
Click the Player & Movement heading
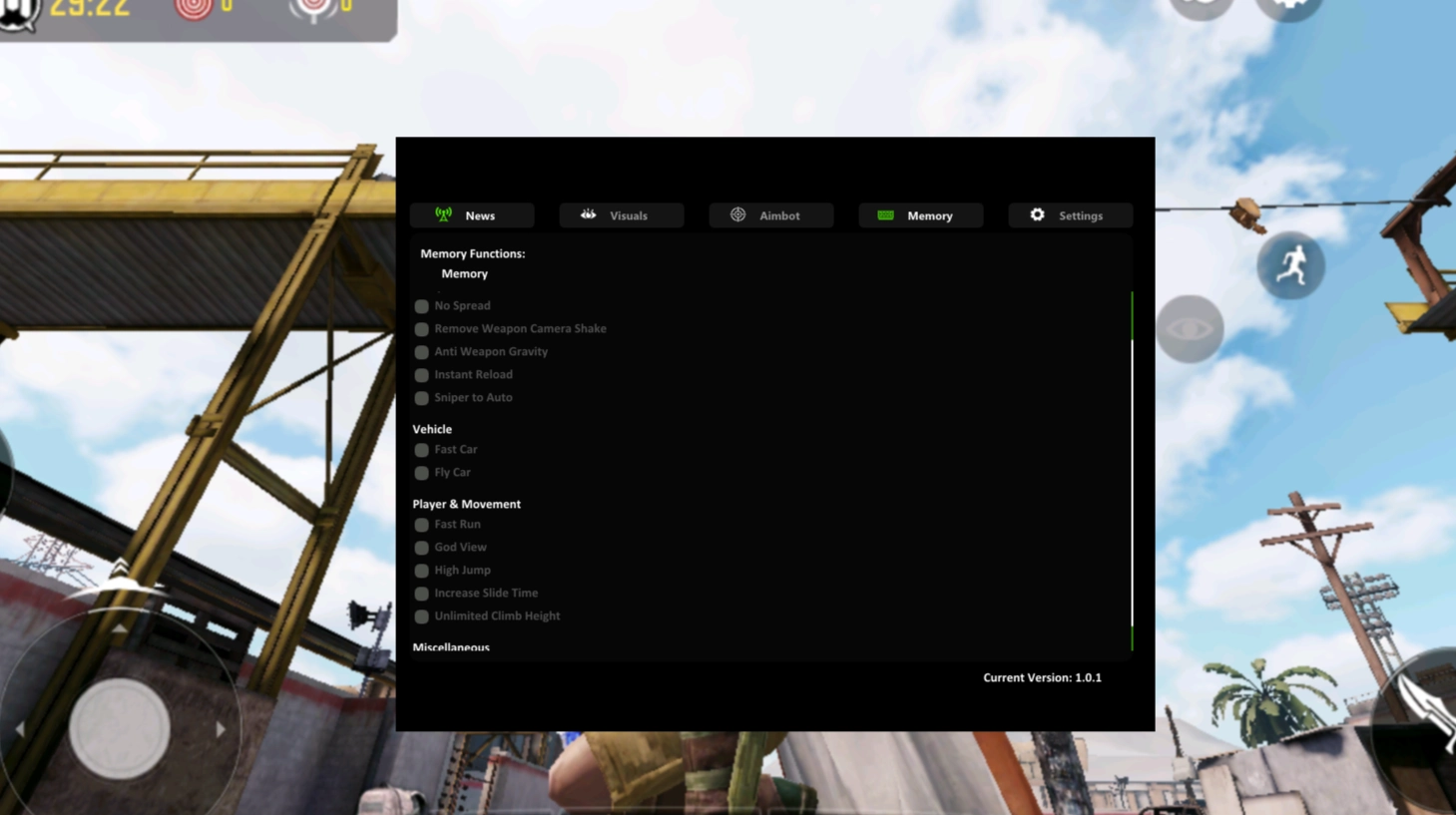466,504
